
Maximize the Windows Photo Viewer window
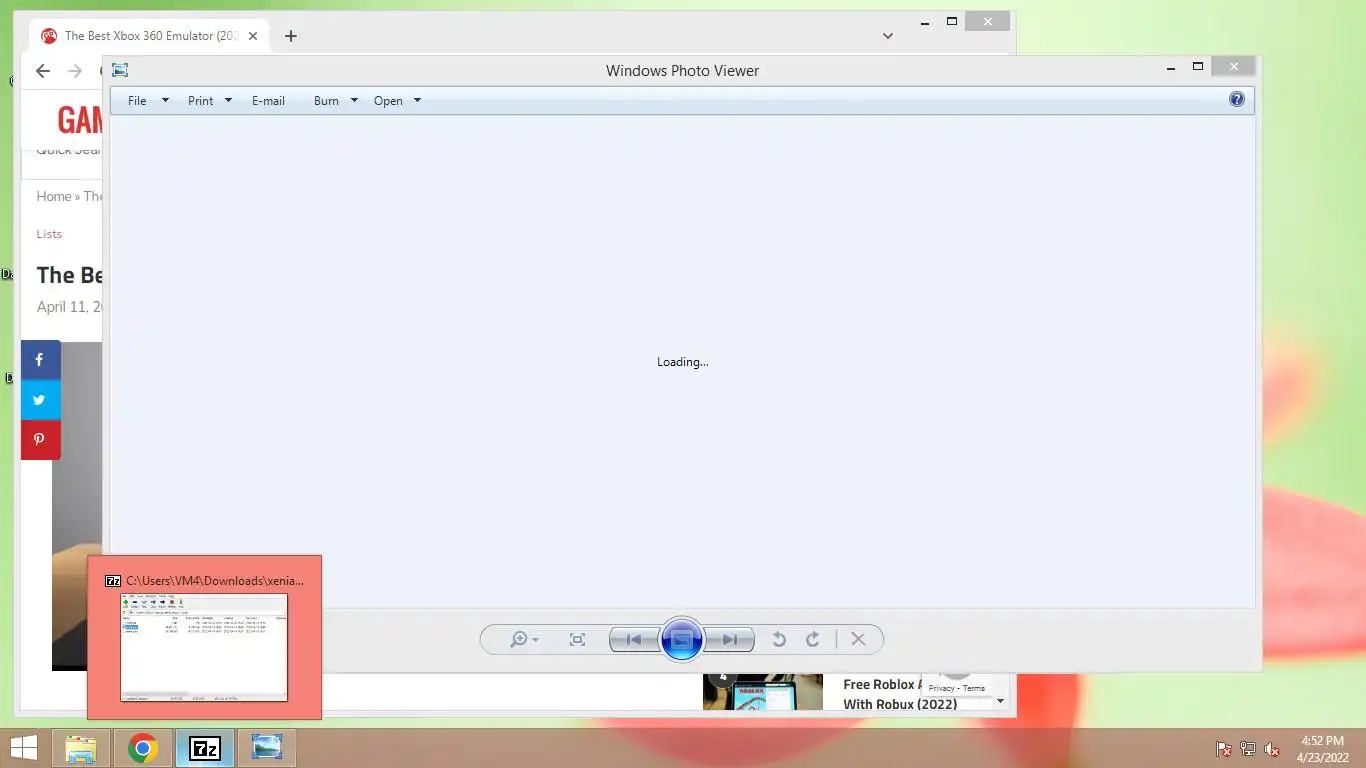(1198, 67)
